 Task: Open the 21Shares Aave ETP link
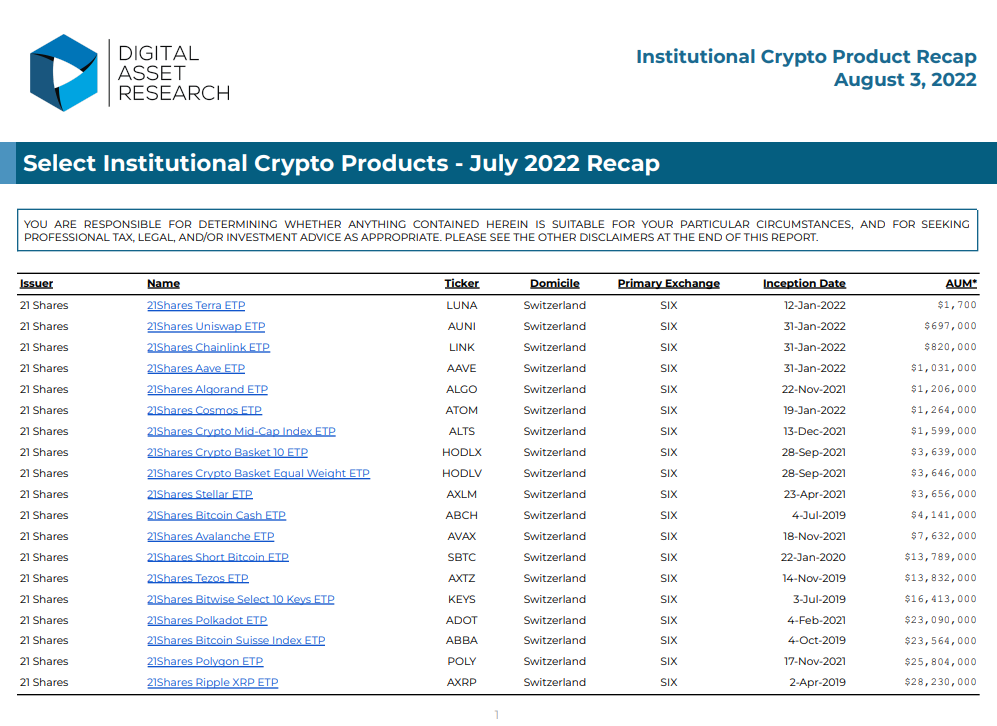pos(196,368)
